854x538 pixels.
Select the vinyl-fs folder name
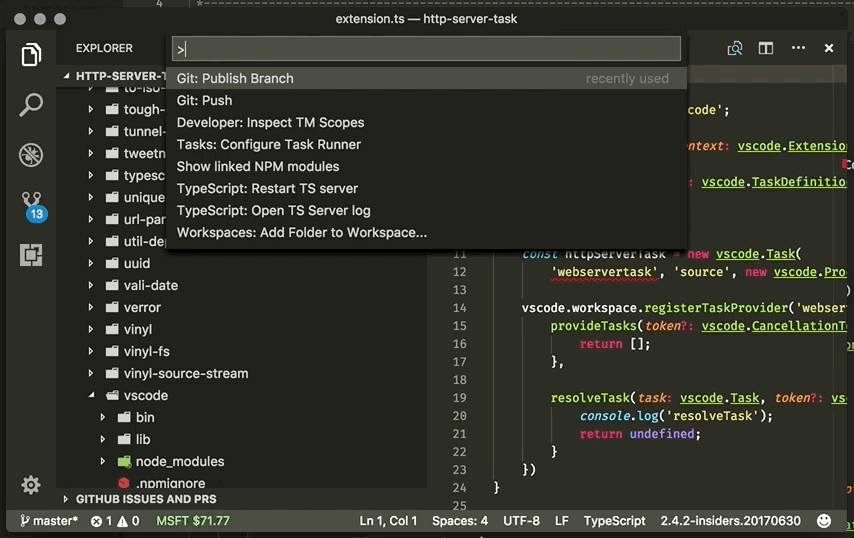pos(147,351)
